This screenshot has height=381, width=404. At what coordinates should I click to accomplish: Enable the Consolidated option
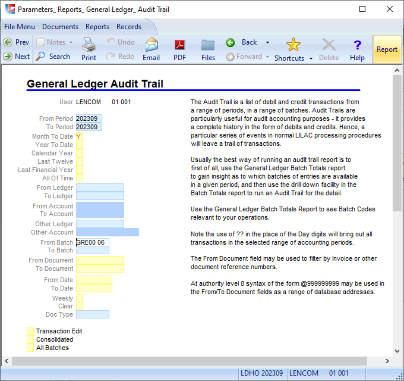tap(30, 339)
